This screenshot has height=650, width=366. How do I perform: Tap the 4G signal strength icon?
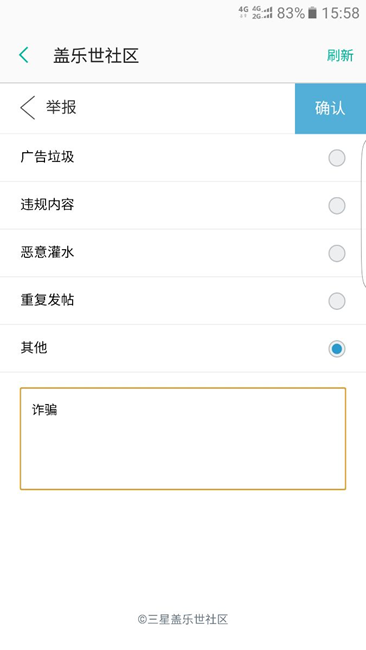(262, 12)
